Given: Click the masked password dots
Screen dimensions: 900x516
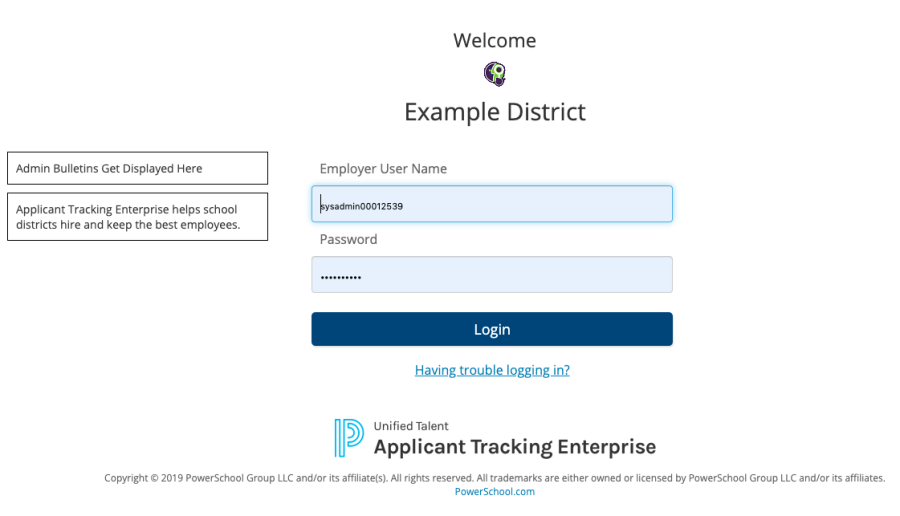Looking at the screenshot, I should click(x=341, y=277).
